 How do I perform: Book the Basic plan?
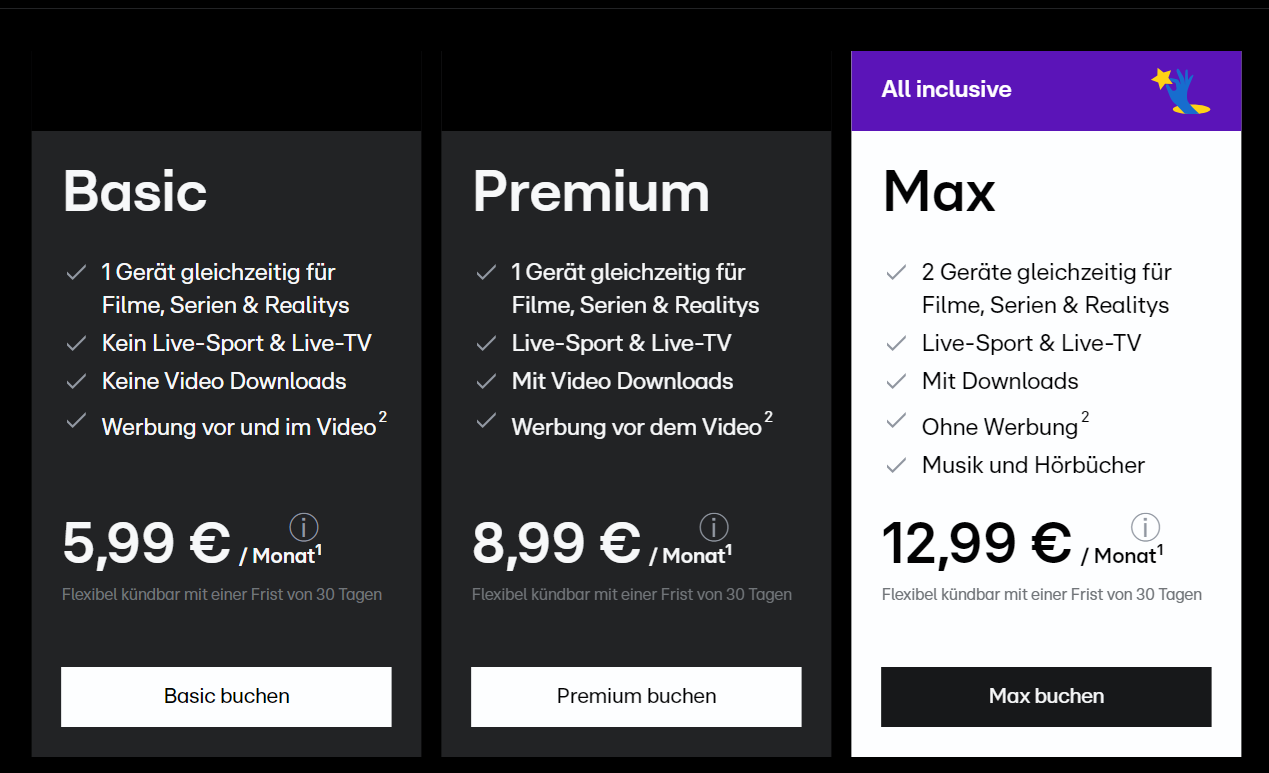226,696
